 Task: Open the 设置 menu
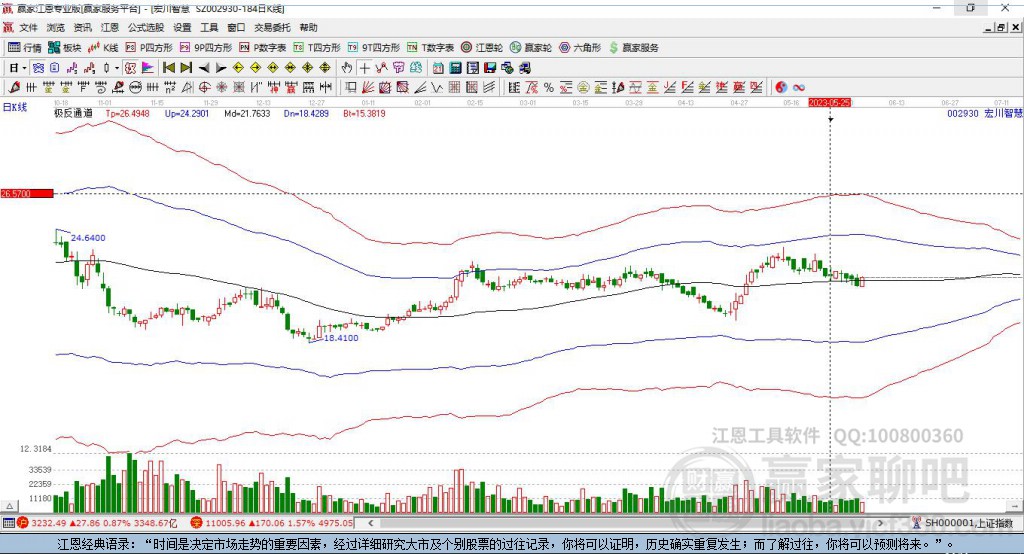182,27
